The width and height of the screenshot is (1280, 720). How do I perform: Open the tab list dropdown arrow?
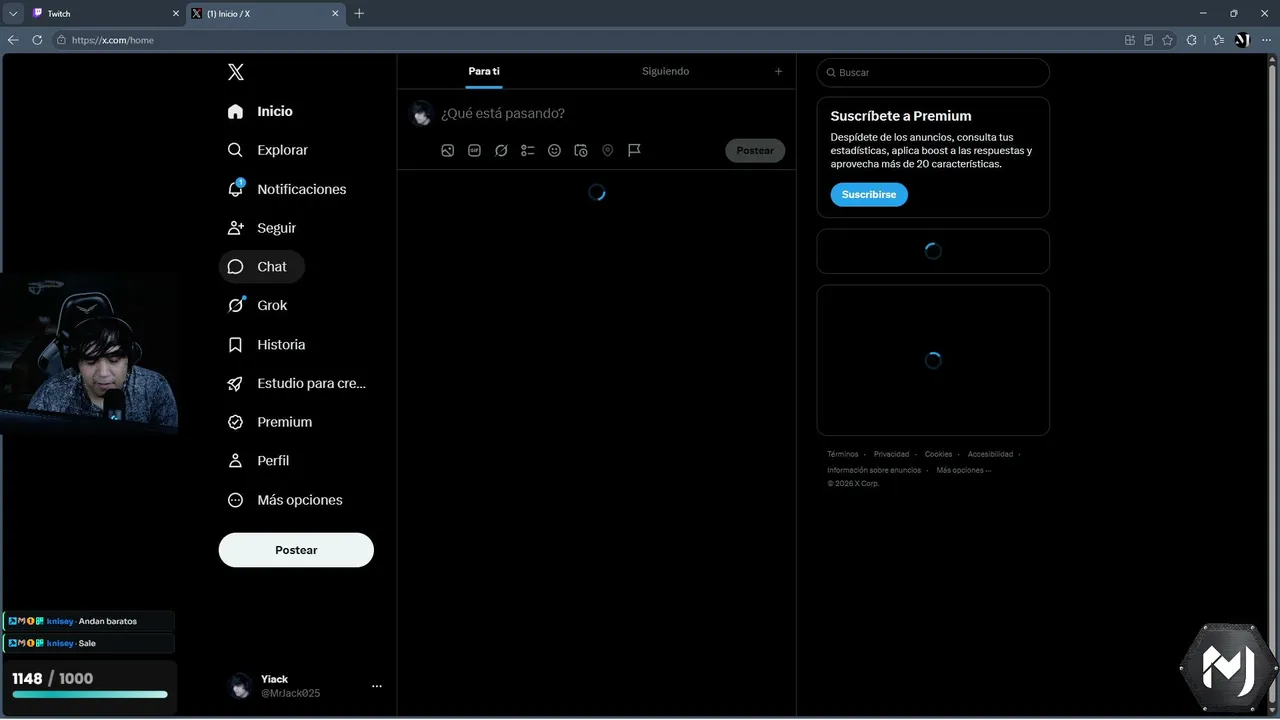point(13,14)
